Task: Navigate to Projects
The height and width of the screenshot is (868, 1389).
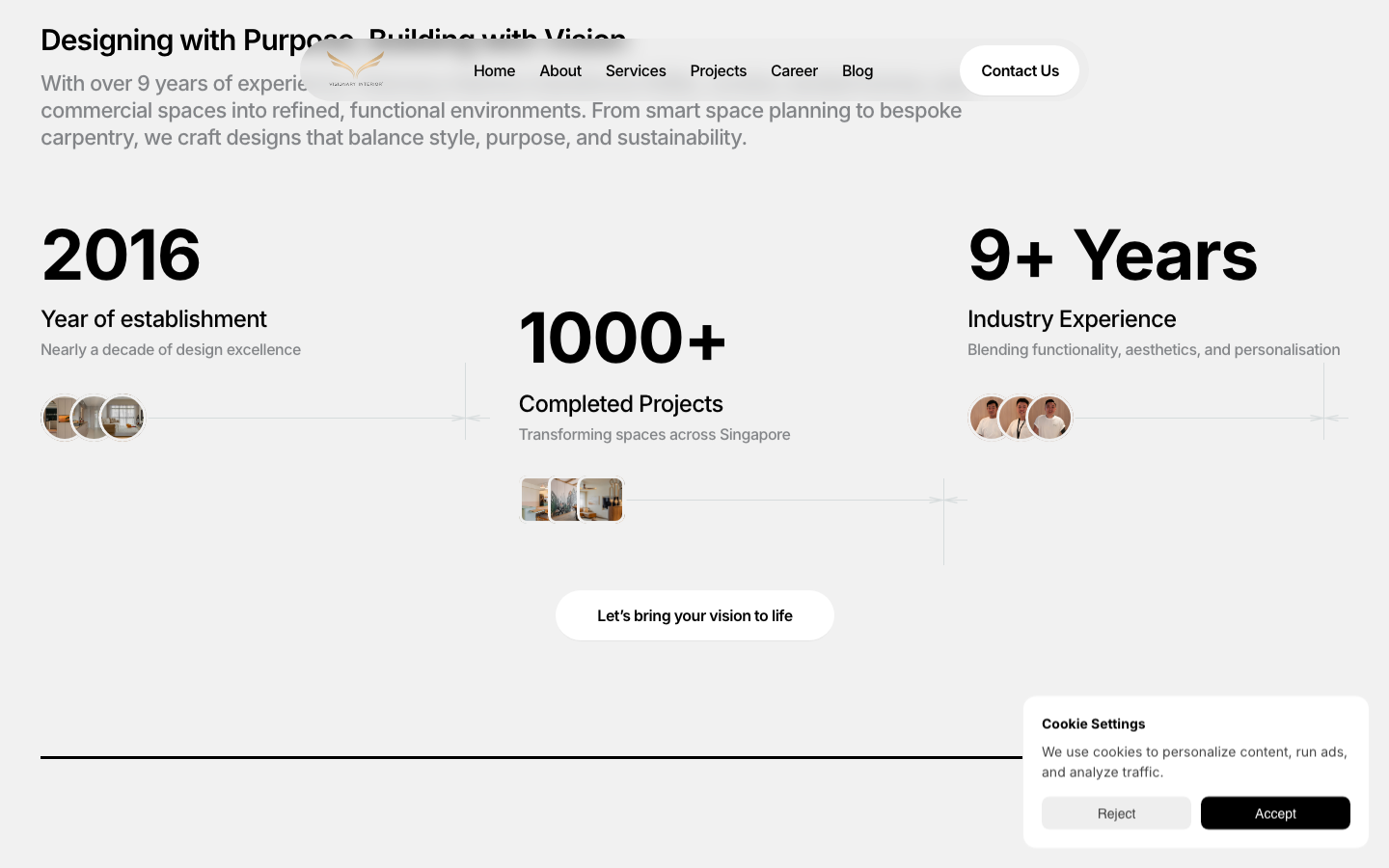Action: [719, 70]
